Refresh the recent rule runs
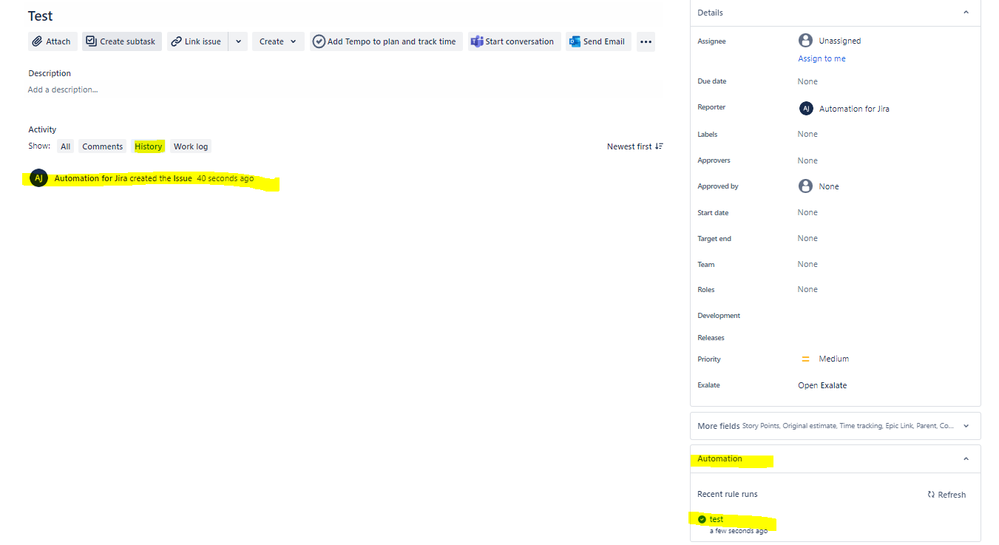 (946, 495)
